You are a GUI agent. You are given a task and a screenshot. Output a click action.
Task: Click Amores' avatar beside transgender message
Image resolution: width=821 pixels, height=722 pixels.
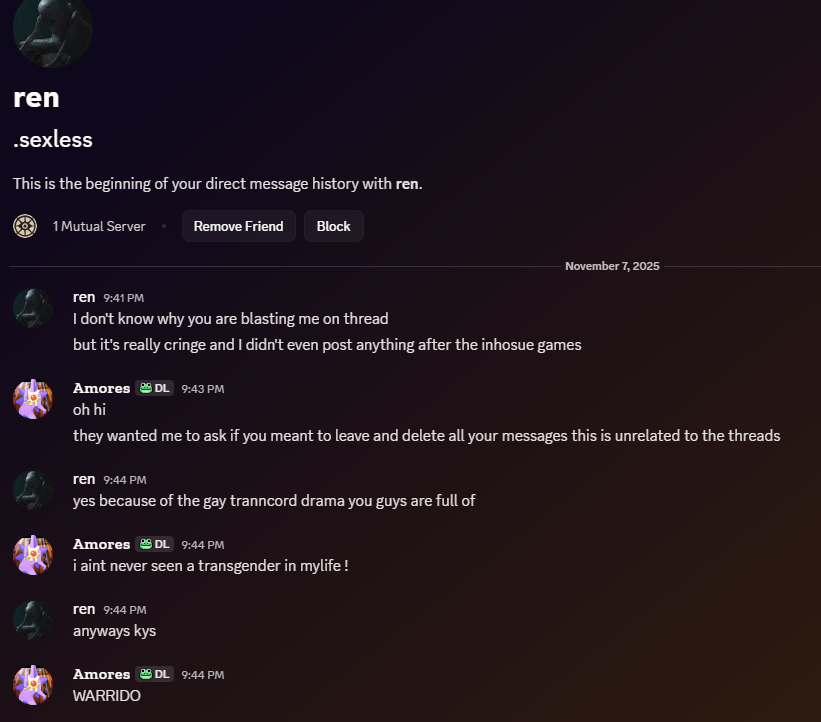pos(33,555)
